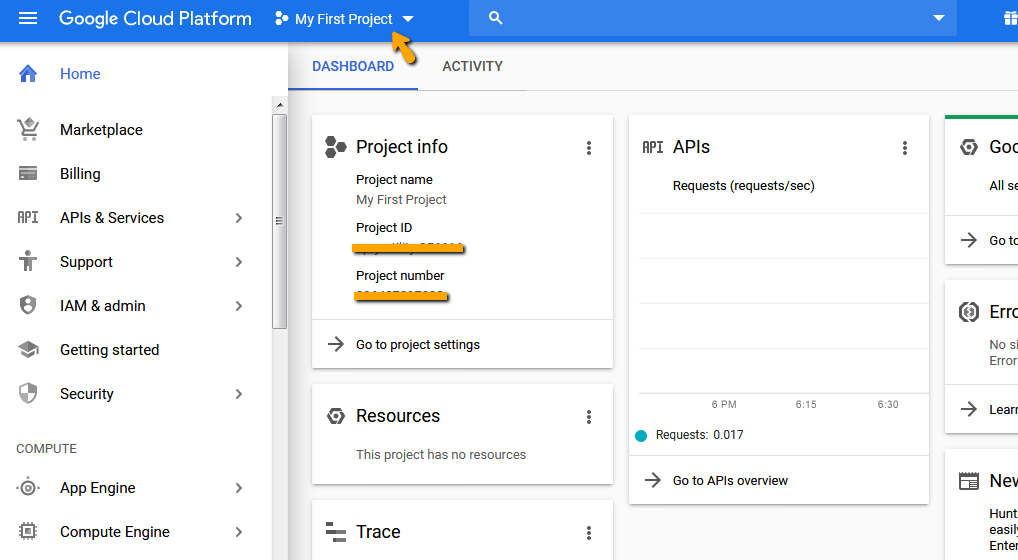Click the Project info hexagons icon
The width and height of the screenshot is (1018, 560).
[x=336, y=147]
